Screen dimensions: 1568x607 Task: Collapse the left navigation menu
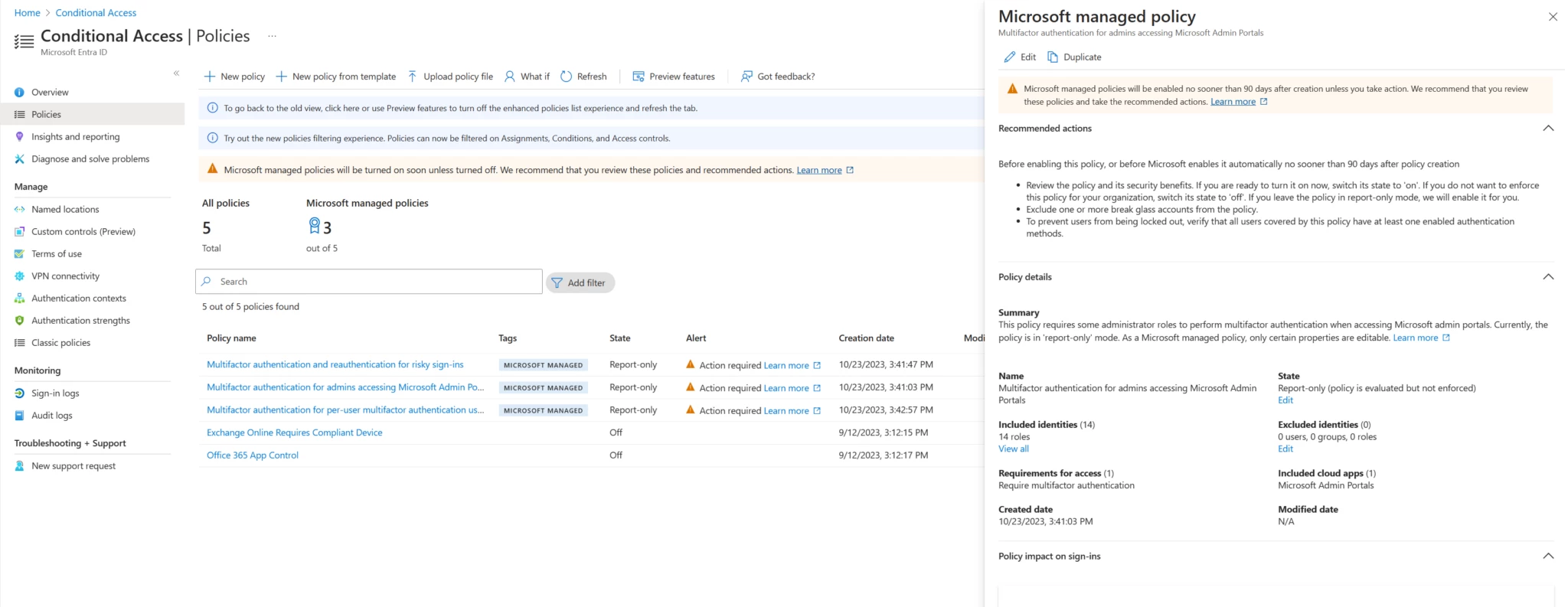(176, 73)
